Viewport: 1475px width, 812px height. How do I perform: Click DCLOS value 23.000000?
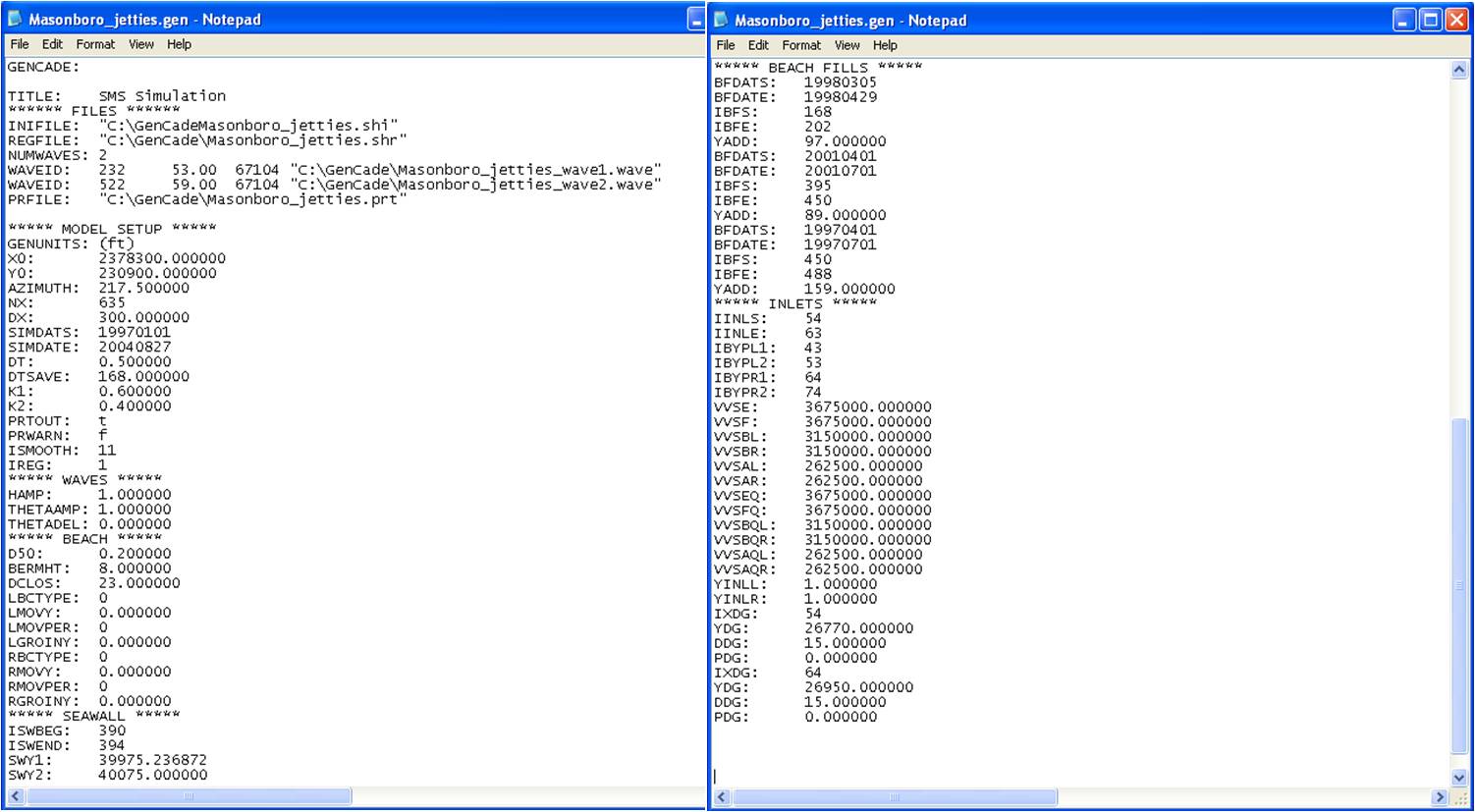pos(139,583)
